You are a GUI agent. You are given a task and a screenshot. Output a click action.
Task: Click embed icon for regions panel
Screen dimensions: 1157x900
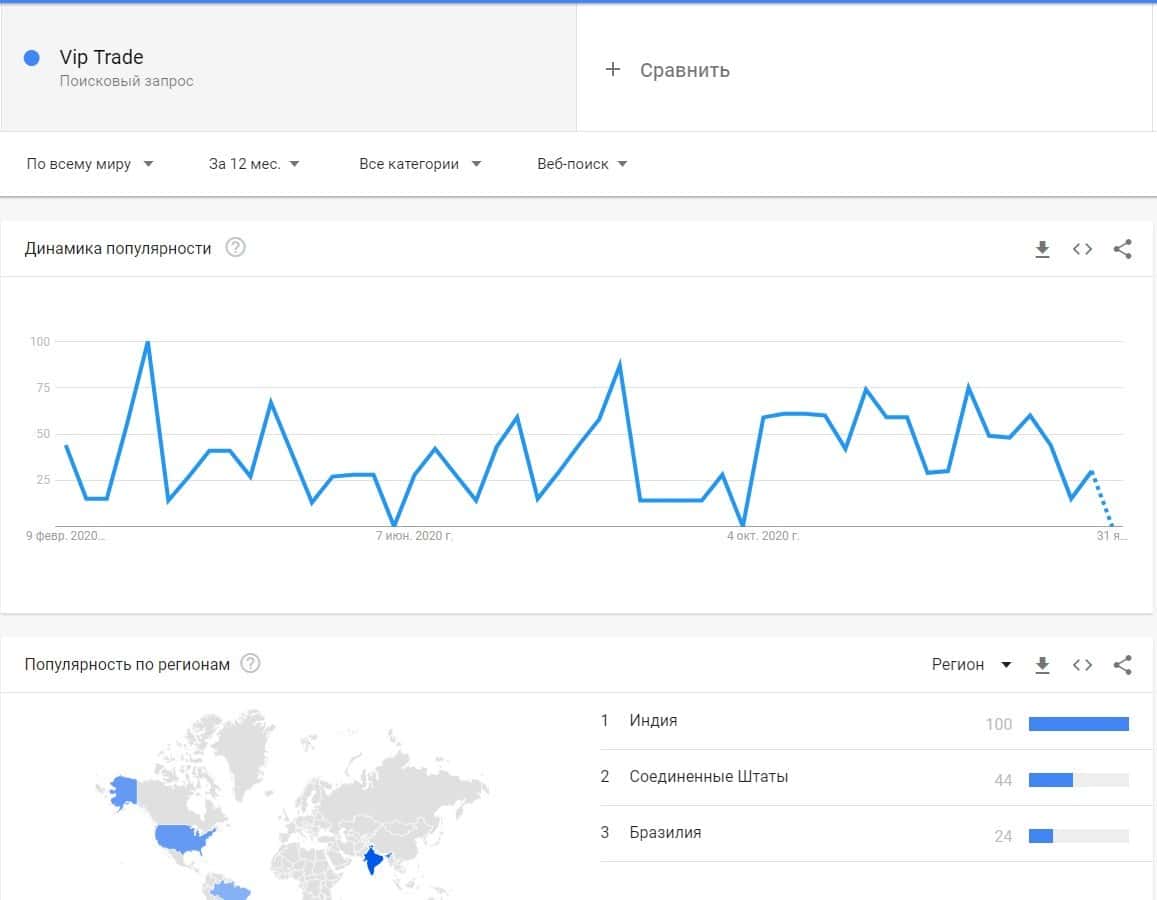(x=1082, y=665)
